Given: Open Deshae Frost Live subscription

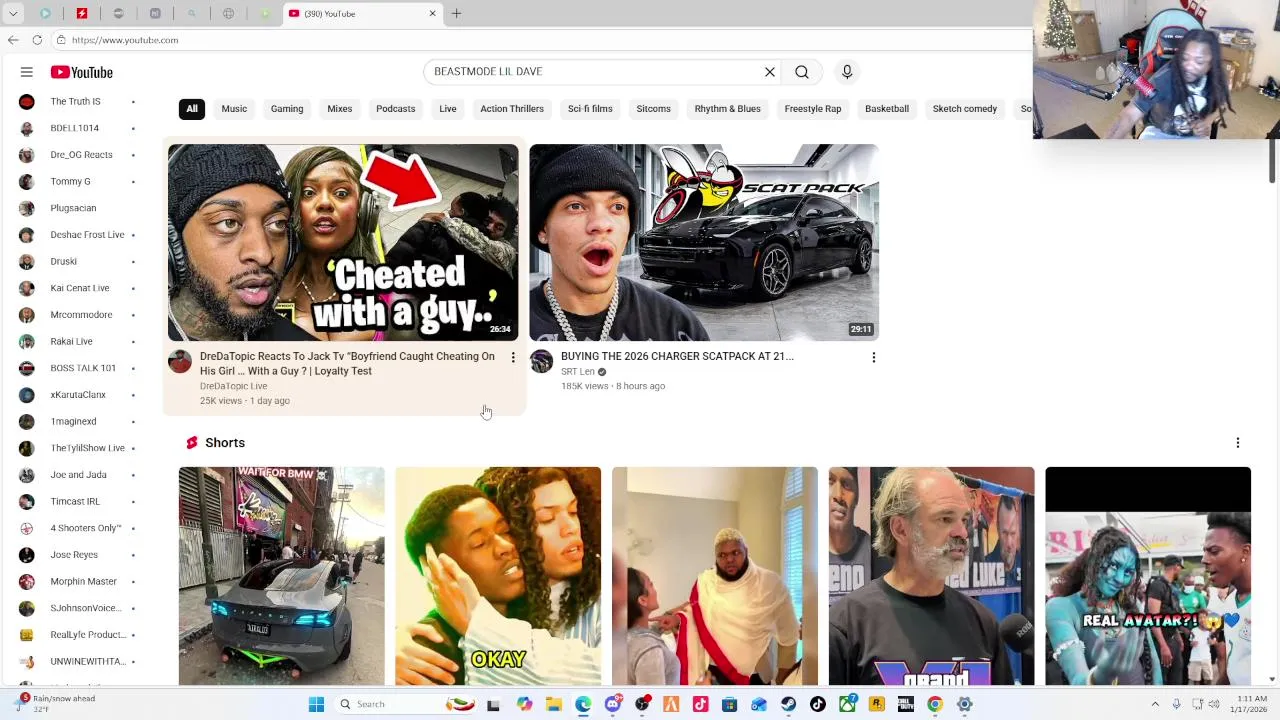Looking at the screenshot, I should point(78,235).
